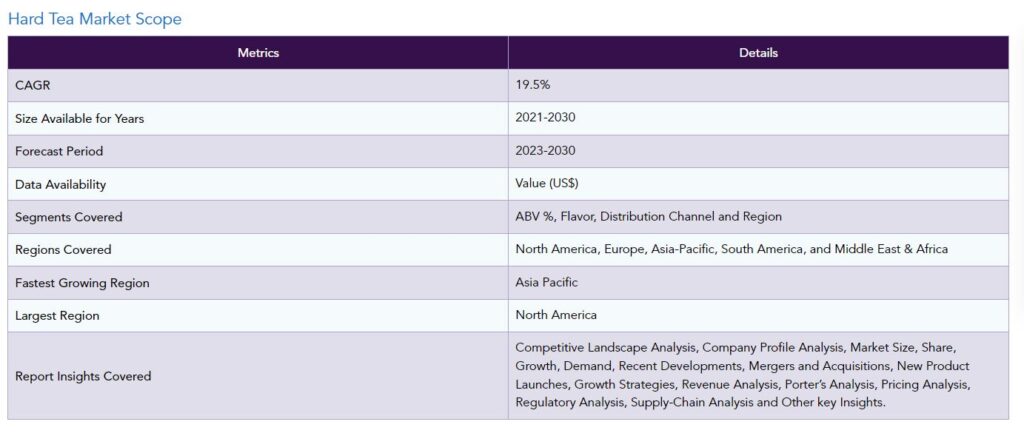Select 'Report Insights Covered' label
Image resolution: width=1024 pixels, height=433 pixels.
[x=83, y=377]
